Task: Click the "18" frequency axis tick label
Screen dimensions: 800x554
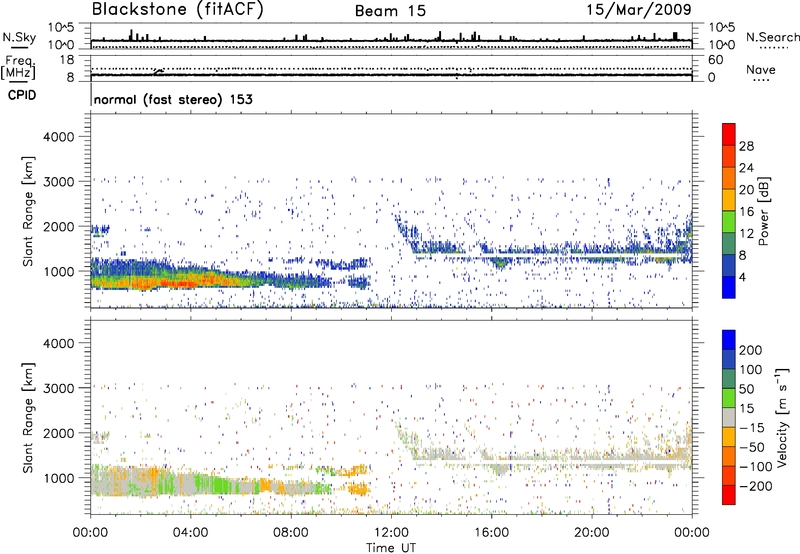Action: (x=67, y=60)
